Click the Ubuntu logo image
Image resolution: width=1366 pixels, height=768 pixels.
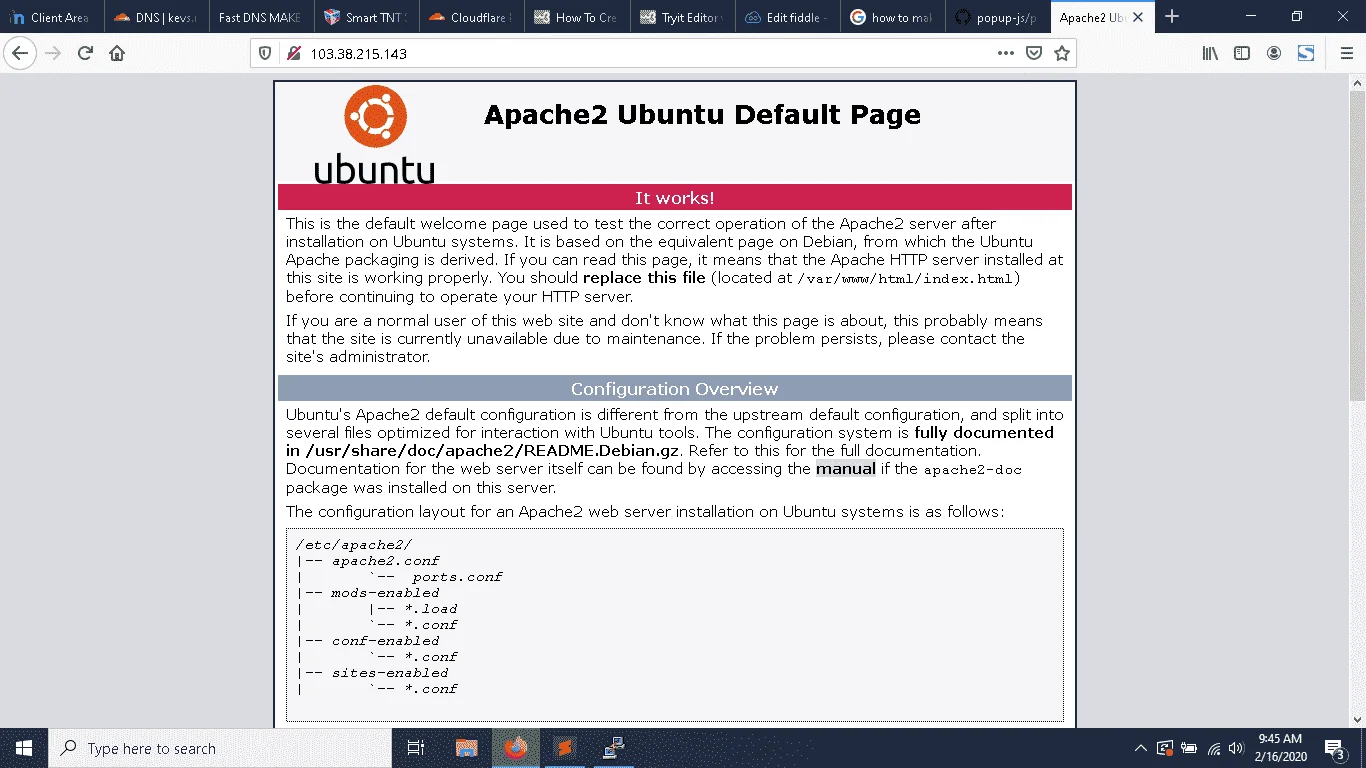click(375, 134)
